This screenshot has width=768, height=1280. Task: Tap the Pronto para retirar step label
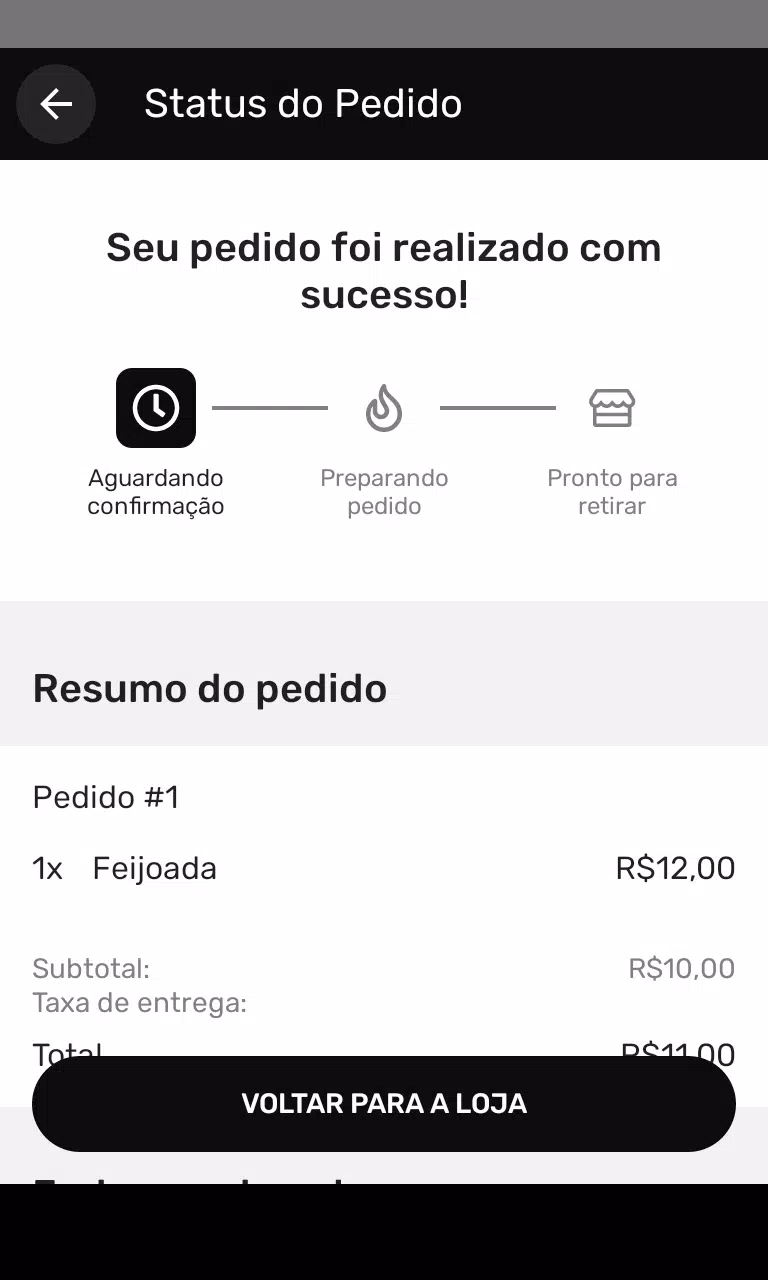[x=612, y=492]
